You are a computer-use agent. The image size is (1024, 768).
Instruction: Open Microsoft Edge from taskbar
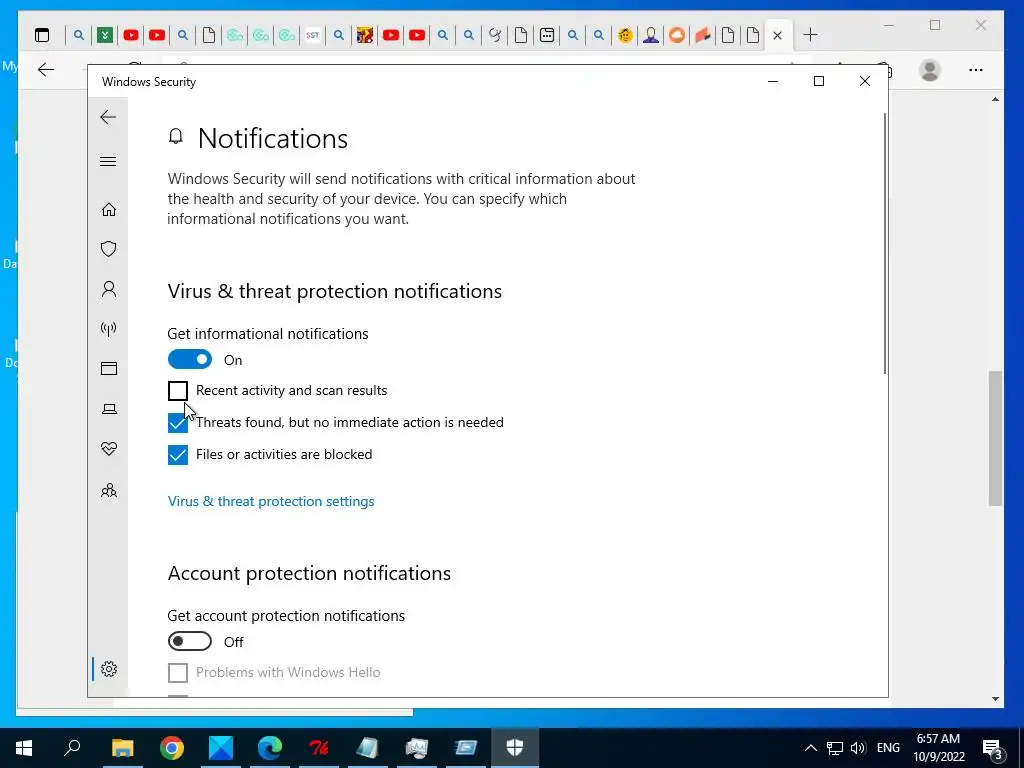pos(270,748)
